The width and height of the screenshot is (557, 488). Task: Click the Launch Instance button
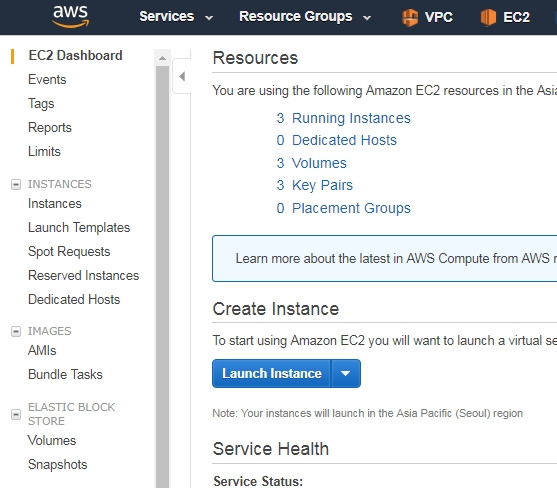272,373
